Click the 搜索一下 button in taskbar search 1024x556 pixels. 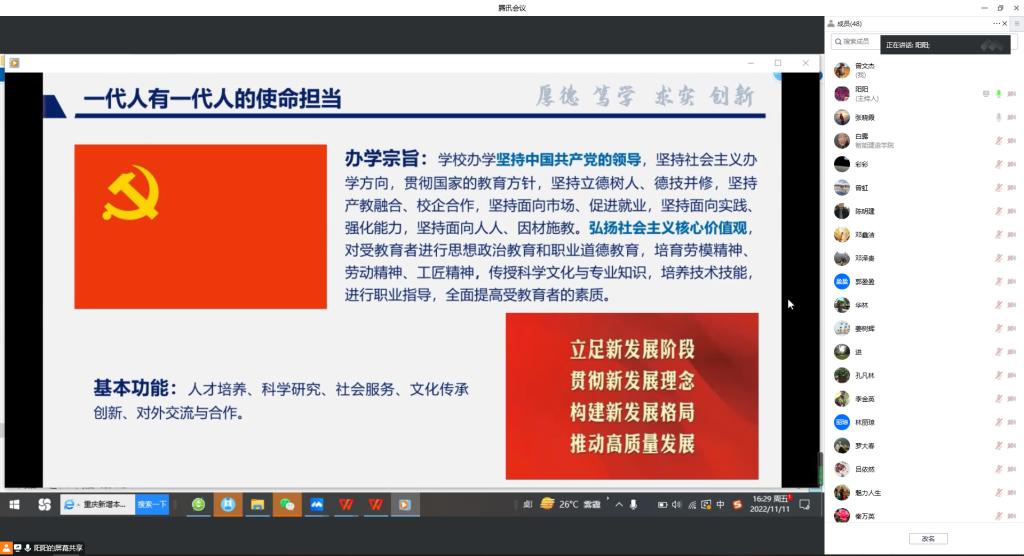pyautogui.click(x=152, y=504)
